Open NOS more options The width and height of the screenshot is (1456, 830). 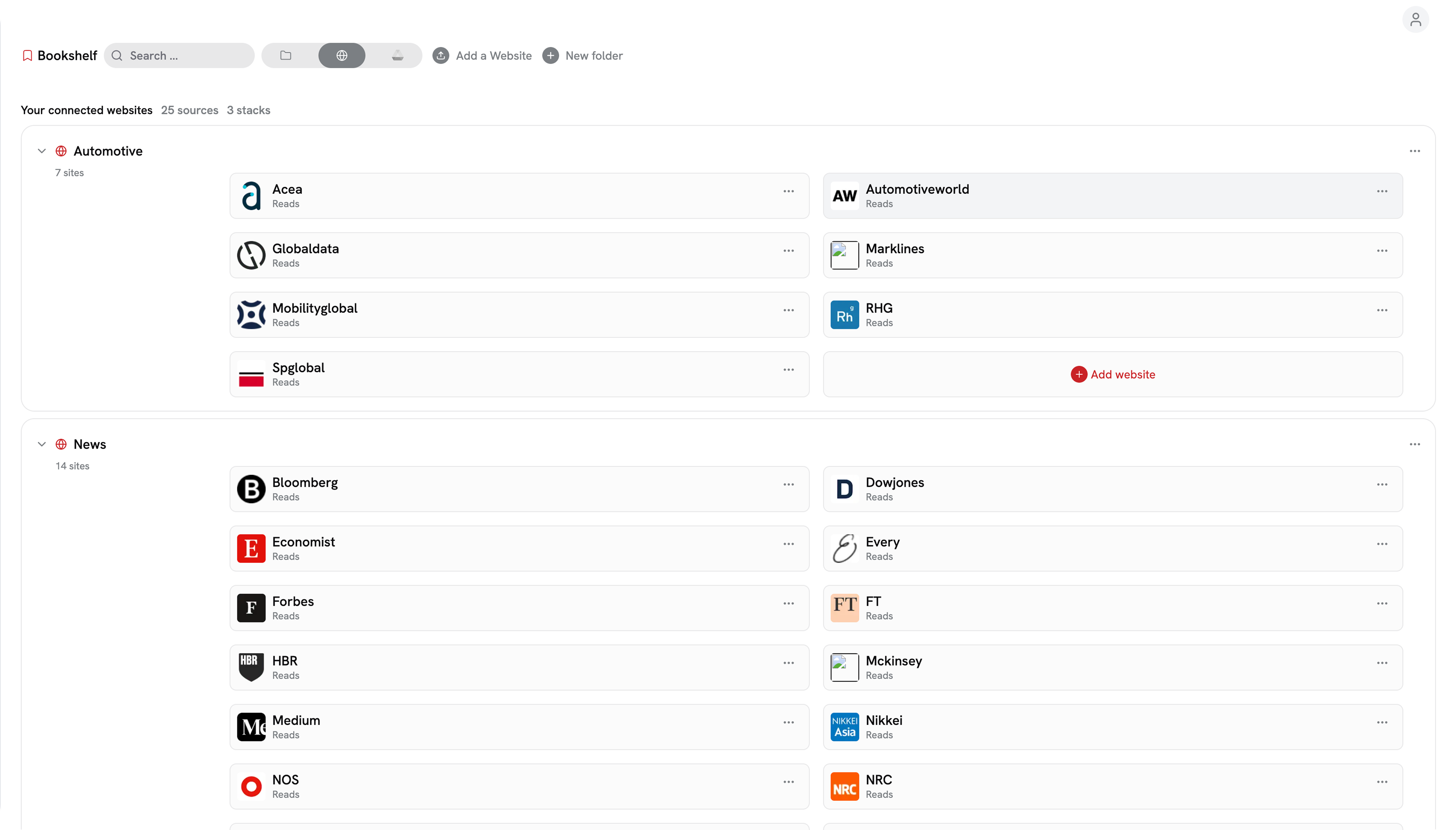pyautogui.click(x=788, y=781)
